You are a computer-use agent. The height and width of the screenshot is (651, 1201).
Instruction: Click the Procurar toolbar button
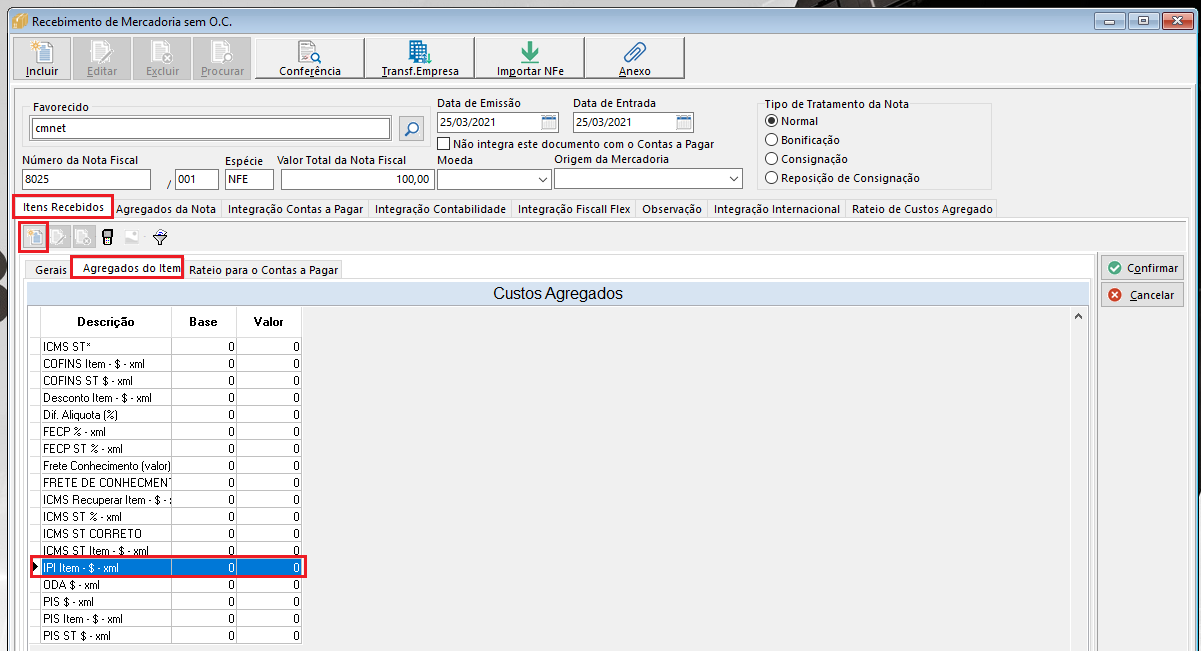(x=222, y=58)
